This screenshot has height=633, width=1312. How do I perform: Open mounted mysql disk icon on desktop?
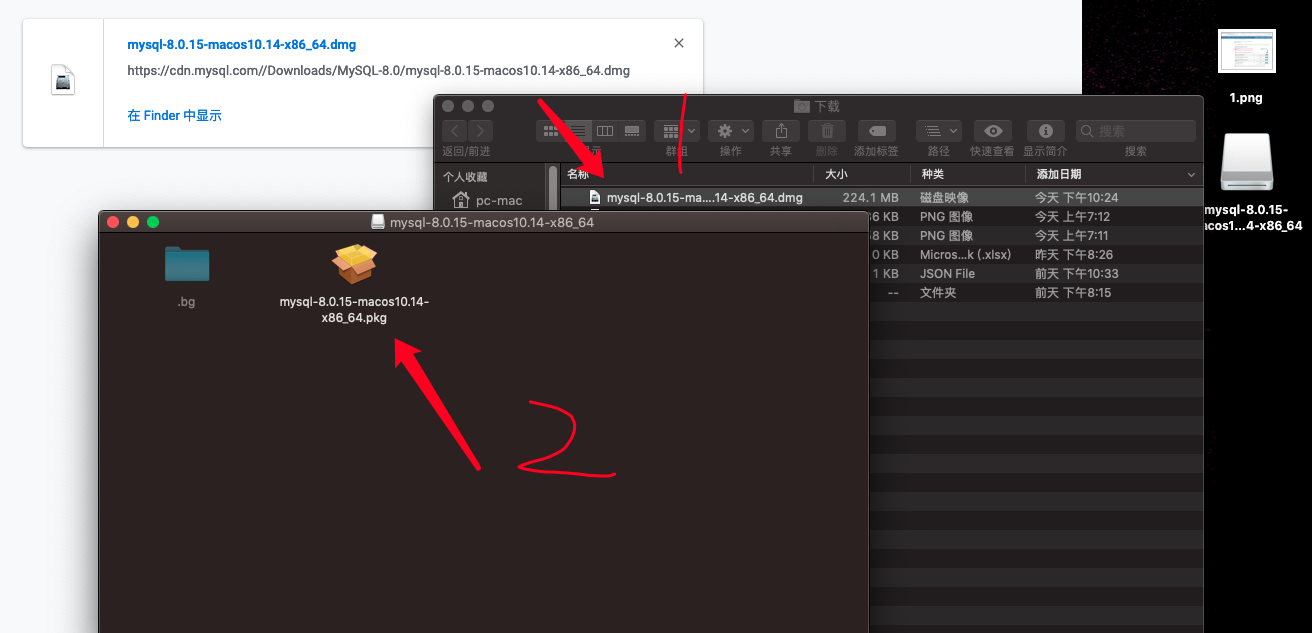coord(1246,163)
